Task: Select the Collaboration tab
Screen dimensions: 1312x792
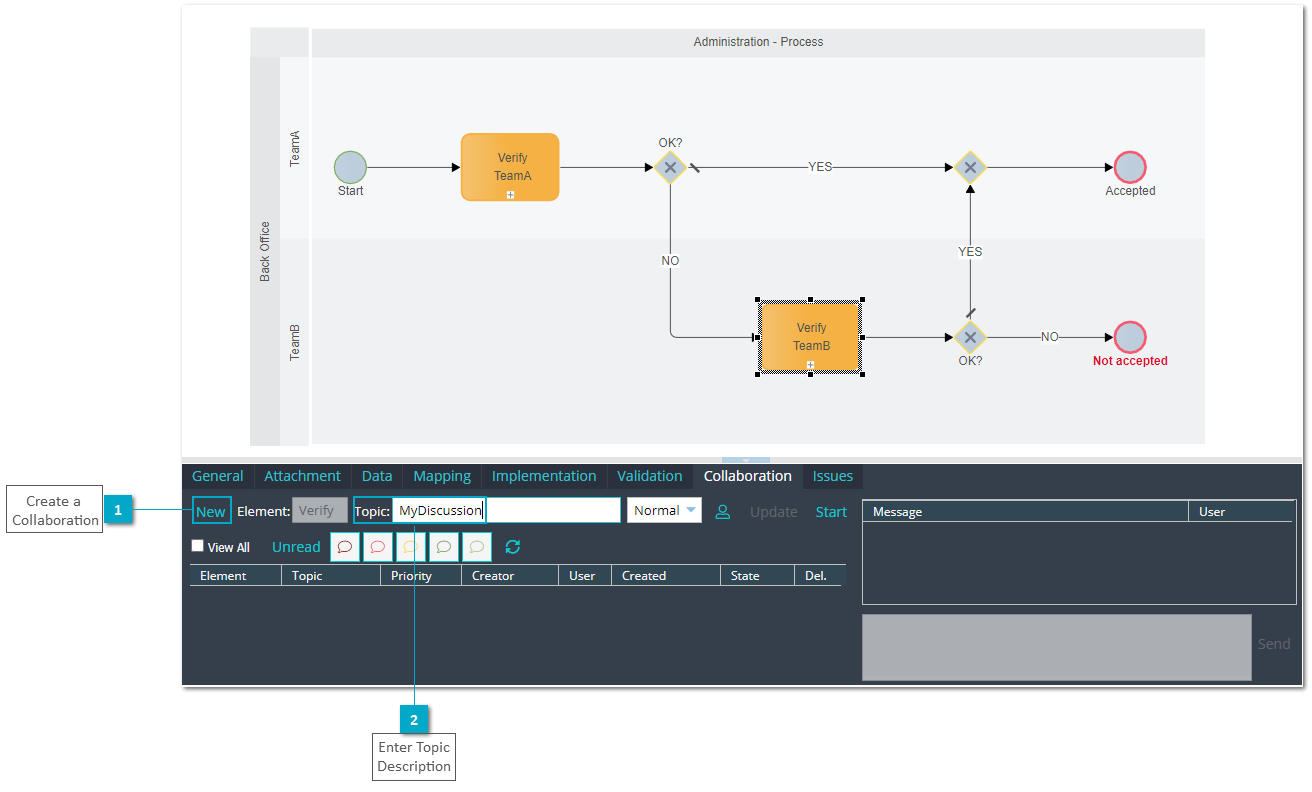Action: [x=748, y=476]
